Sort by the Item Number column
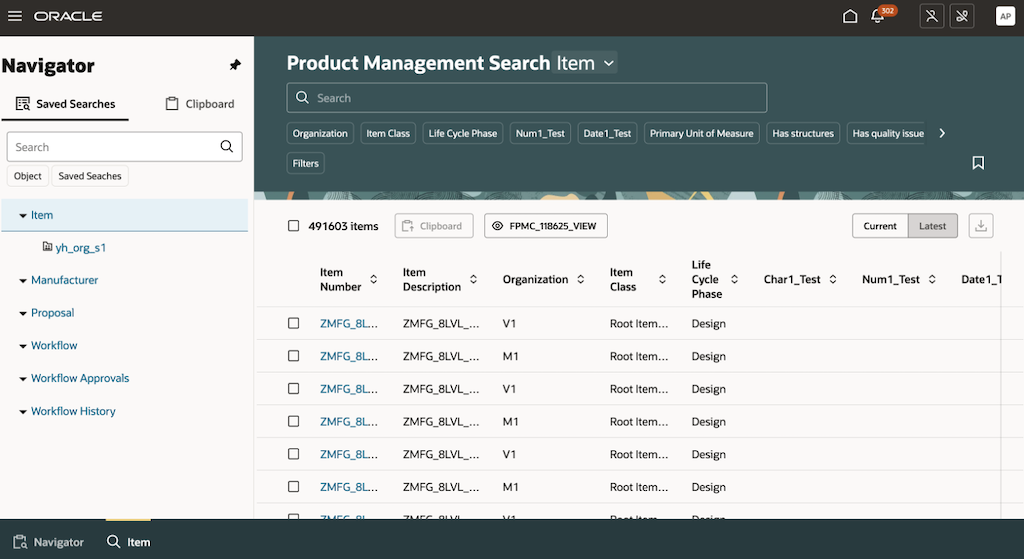 (374, 280)
